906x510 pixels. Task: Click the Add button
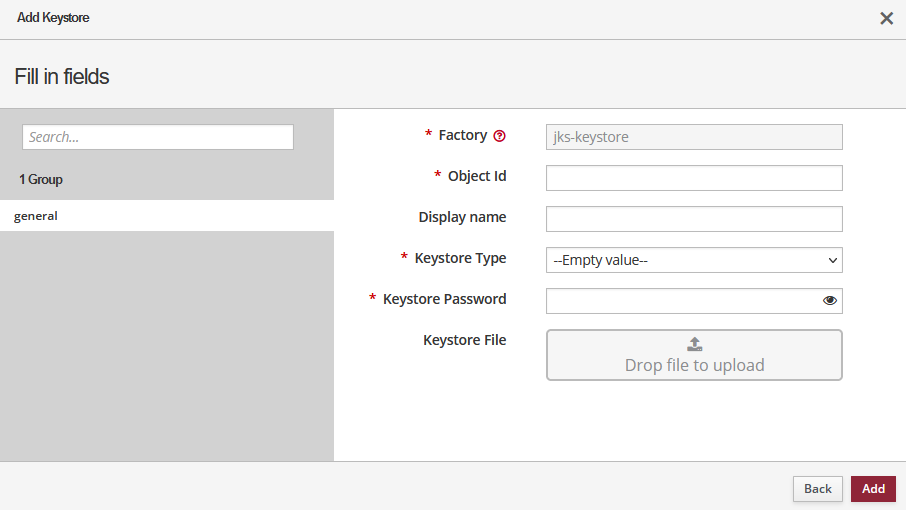click(x=873, y=488)
